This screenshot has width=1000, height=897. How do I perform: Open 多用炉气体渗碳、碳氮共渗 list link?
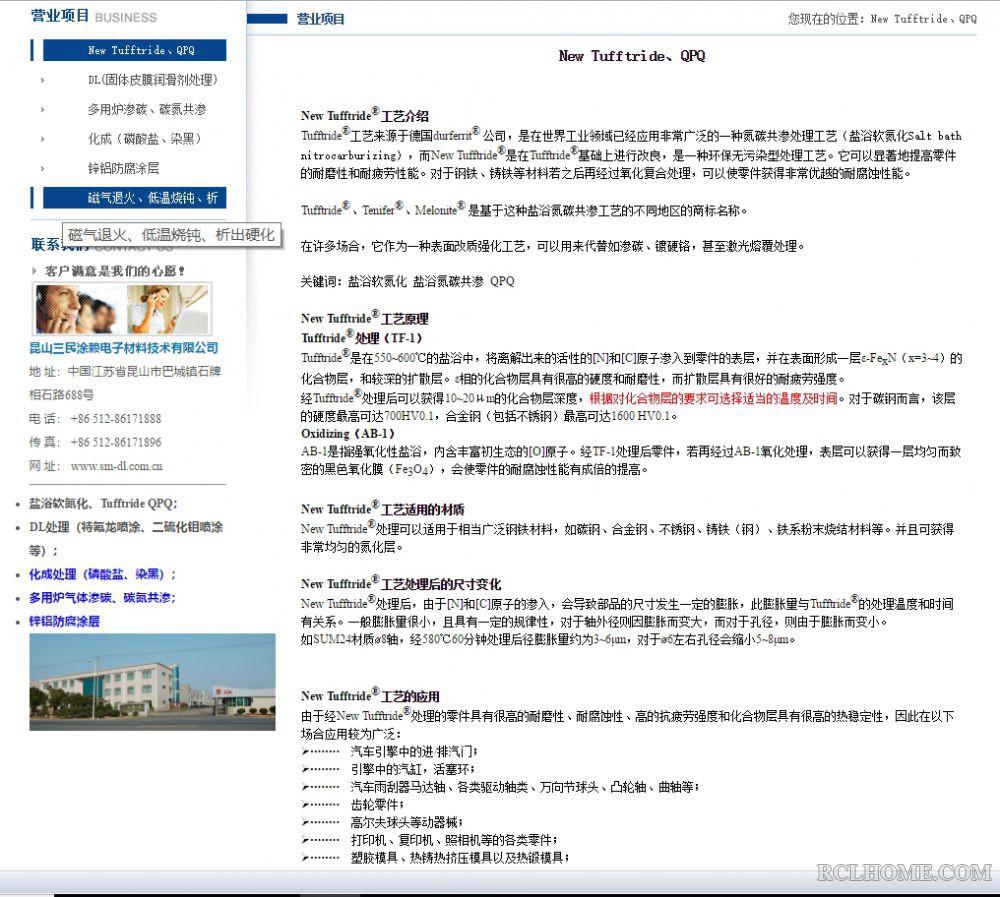click(x=102, y=598)
